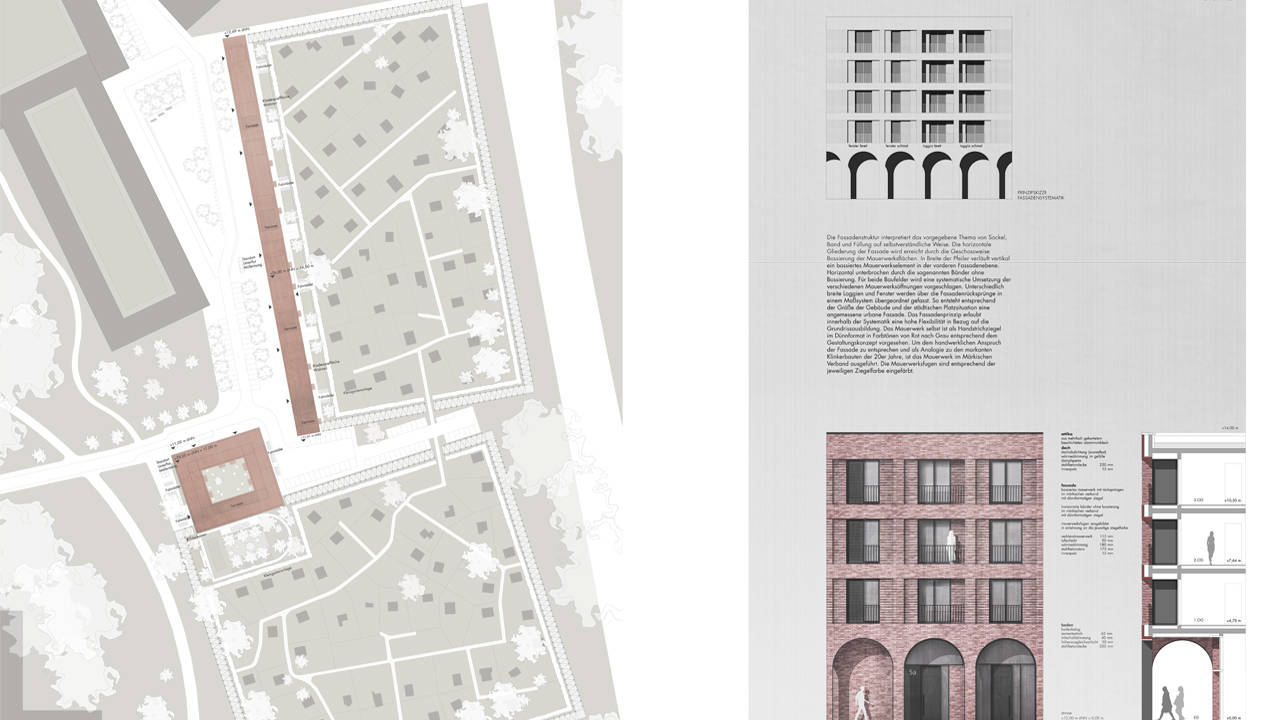Click the long red bar building on site plan
This screenshot has height=720, width=1280.
click(x=270, y=240)
